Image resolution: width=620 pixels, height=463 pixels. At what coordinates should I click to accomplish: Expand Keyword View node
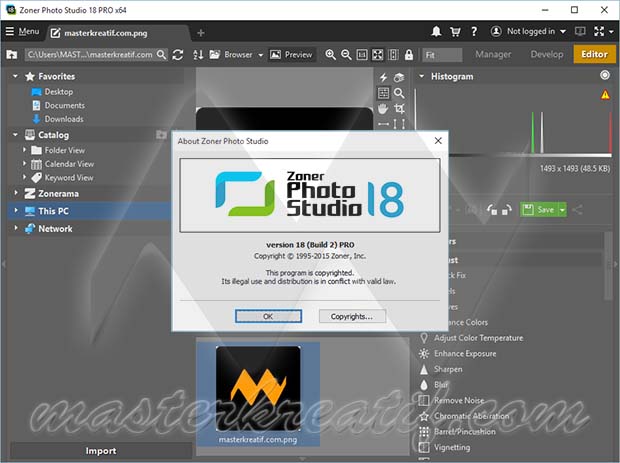pos(25,177)
